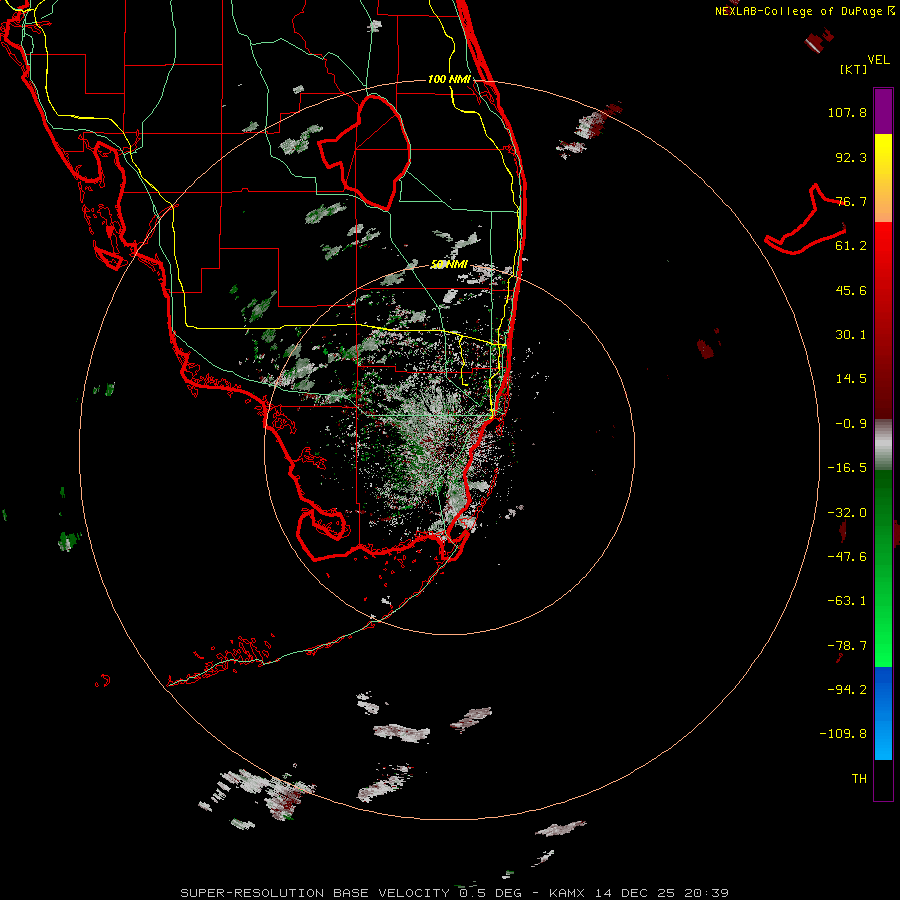Click the [KT] units label
This screenshot has width=900, height=900.
click(852, 69)
